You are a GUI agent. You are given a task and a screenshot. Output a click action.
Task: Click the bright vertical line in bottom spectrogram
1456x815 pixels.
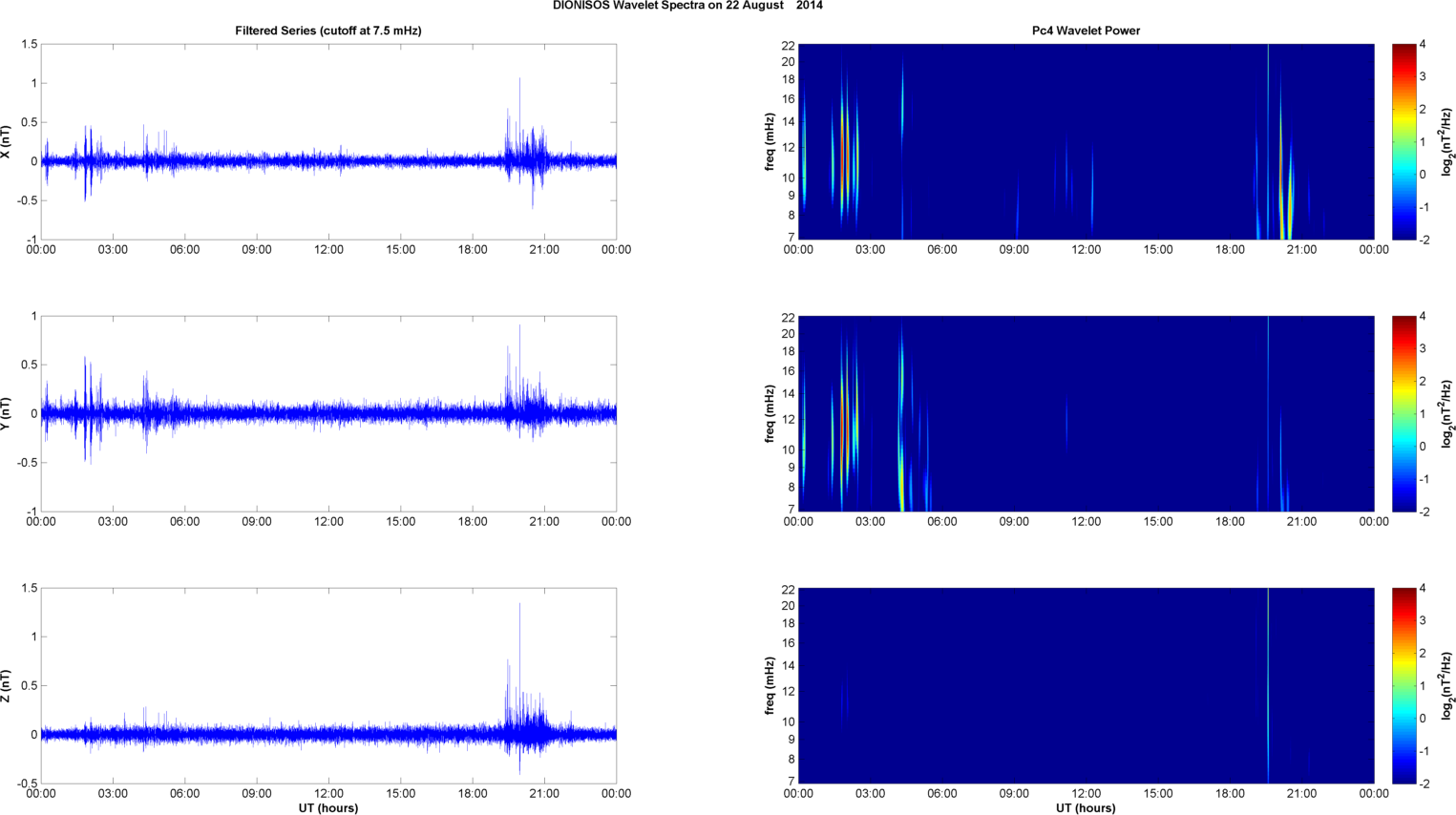pyautogui.click(x=1268, y=685)
